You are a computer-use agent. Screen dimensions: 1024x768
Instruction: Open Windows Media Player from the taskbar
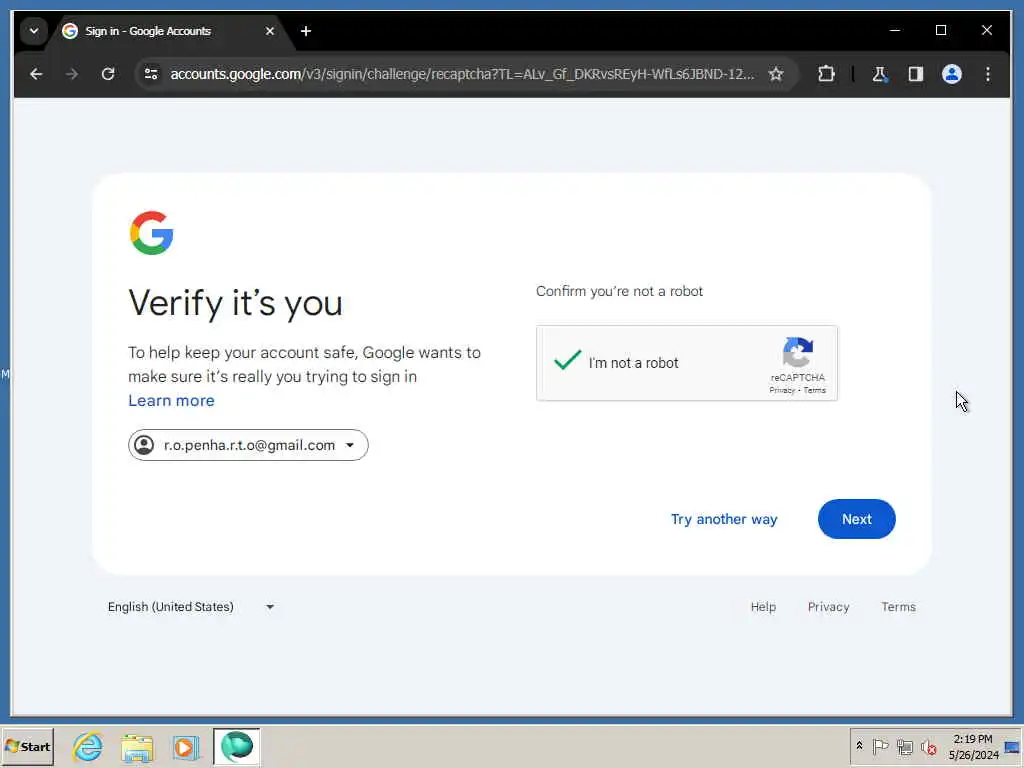tap(185, 747)
